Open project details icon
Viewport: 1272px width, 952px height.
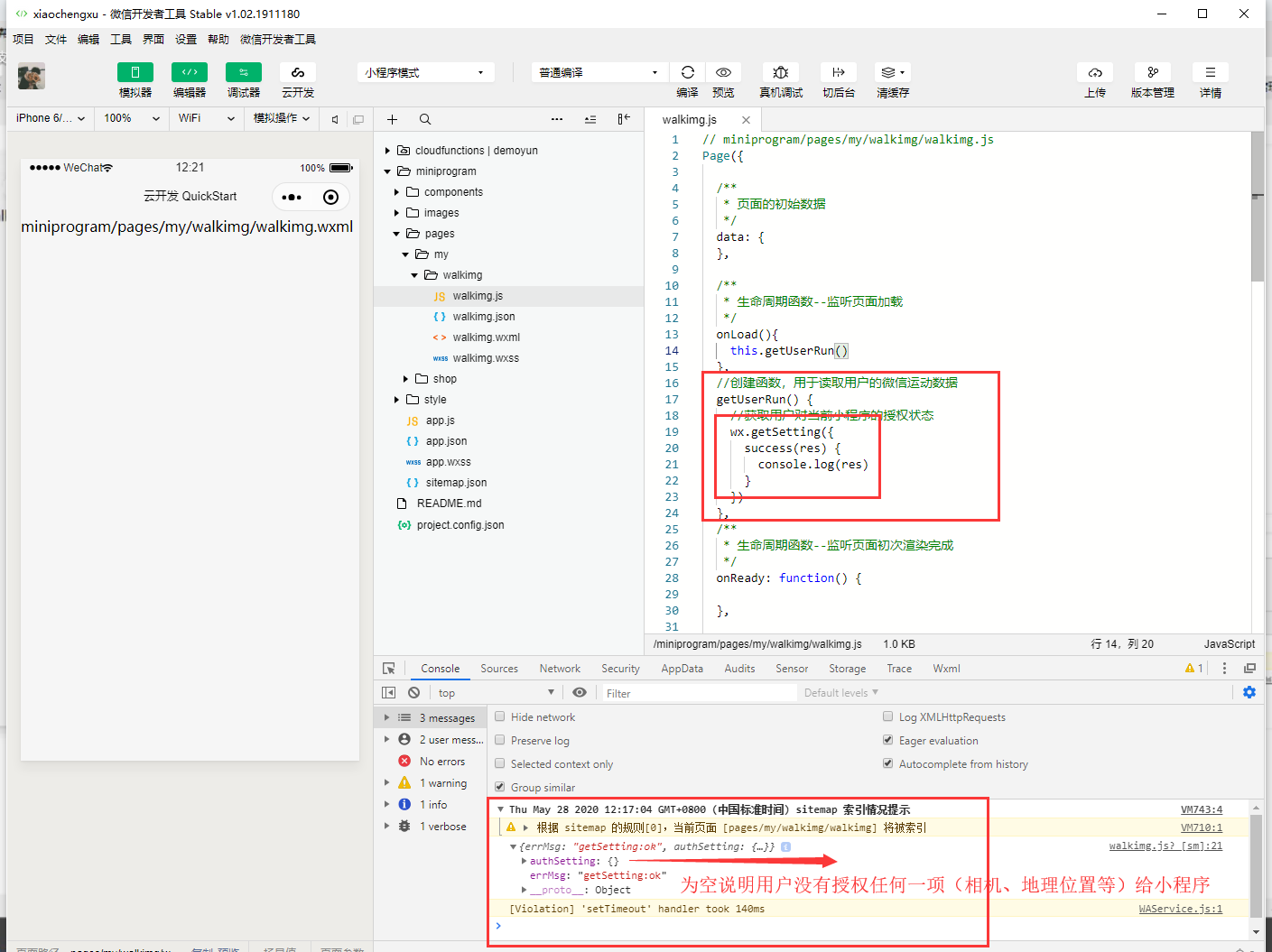tap(1211, 72)
